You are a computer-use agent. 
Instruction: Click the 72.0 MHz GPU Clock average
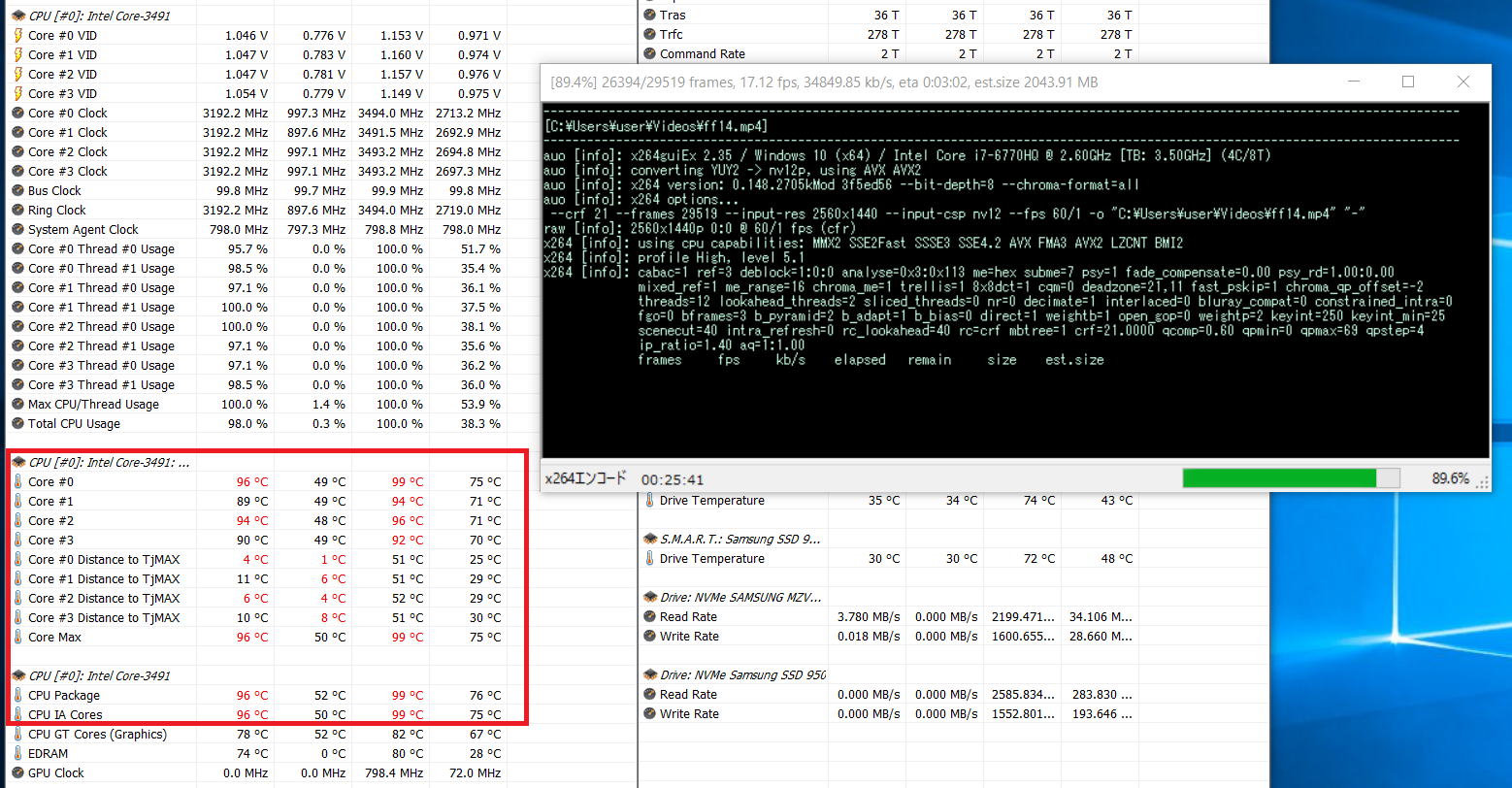[x=473, y=772]
